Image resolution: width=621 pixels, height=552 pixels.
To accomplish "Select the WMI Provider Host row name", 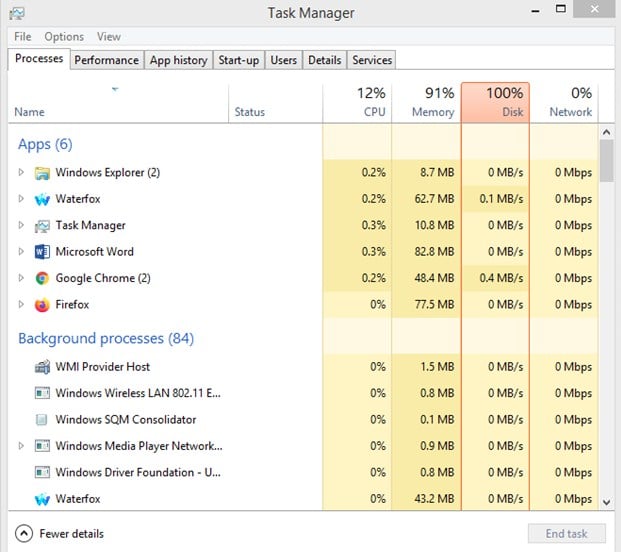I will (x=103, y=367).
